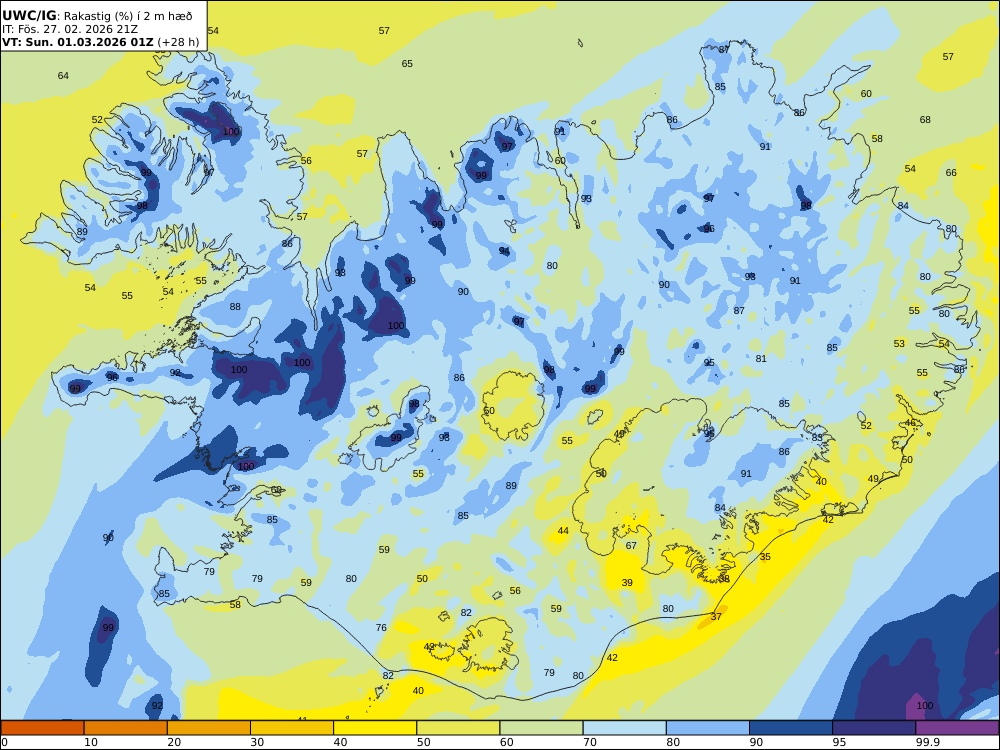
Task: Click the map value '64'
Action: [x=63, y=76]
